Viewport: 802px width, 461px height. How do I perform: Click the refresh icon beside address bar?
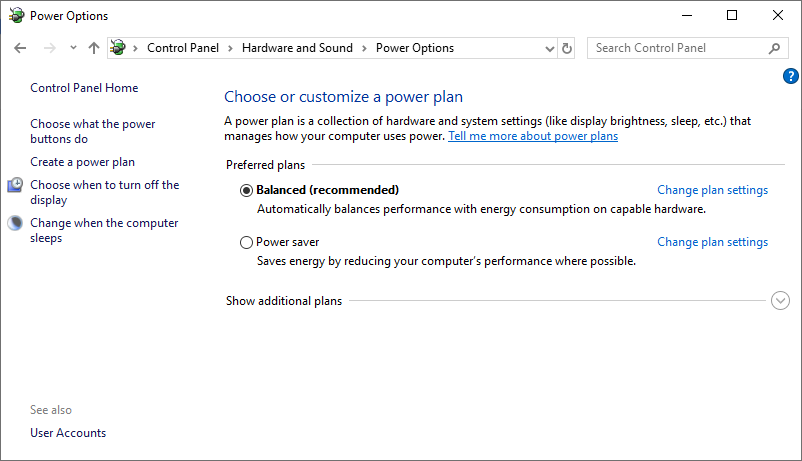click(x=567, y=48)
